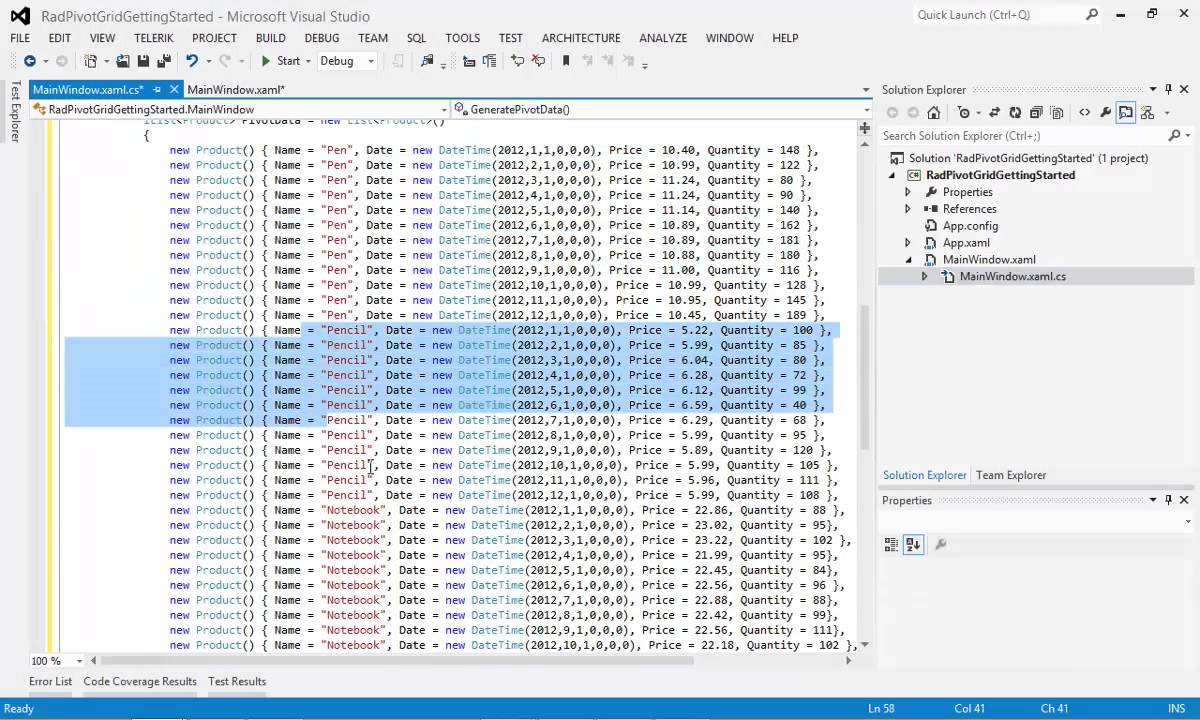This screenshot has width=1200, height=720.
Task: Open the FILE menu
Action: click(20, 38)
